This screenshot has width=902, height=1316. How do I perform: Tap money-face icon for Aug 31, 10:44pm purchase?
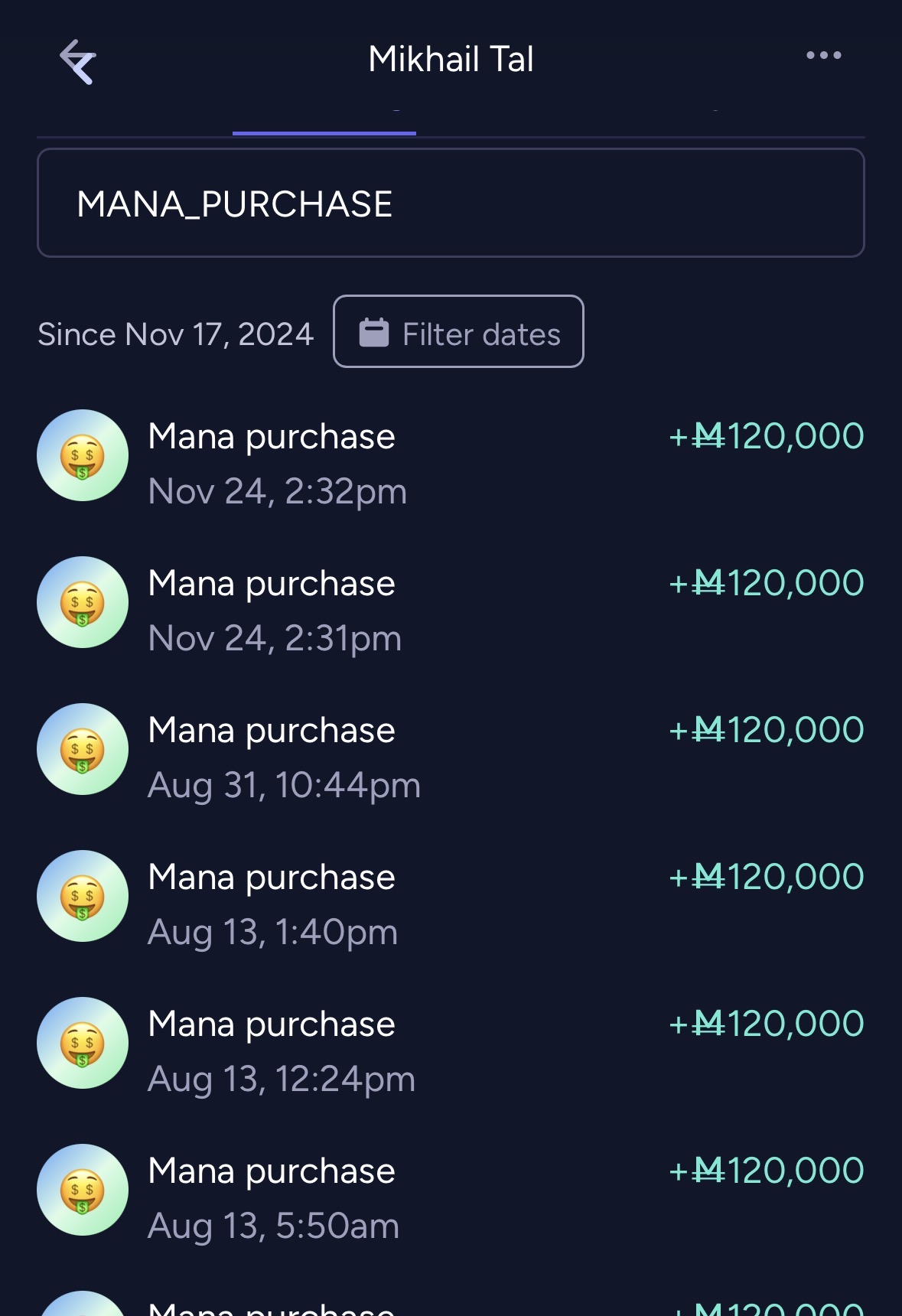[83, 750]
